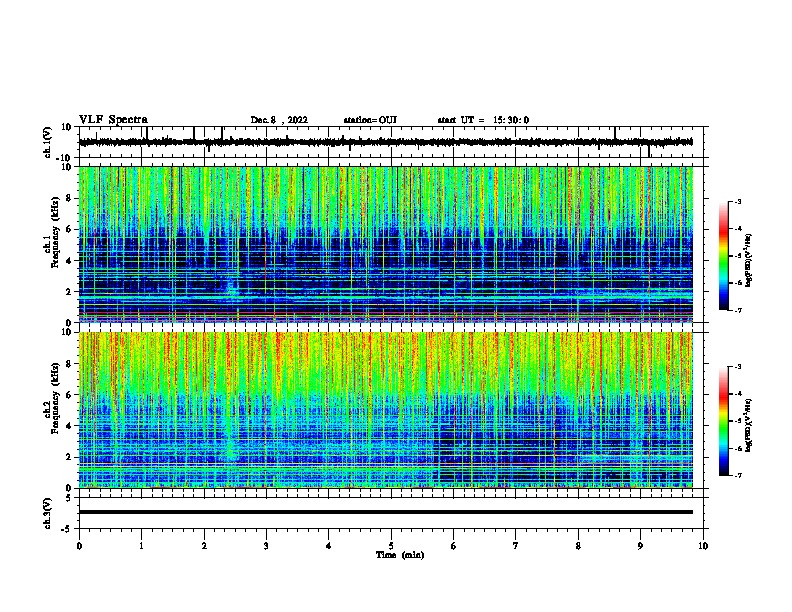The image size is (792, 612).
Task: Click the "6" kHz tick on ch.1 frequency axis
Action: pyautogui.click(x=70, y=229)
